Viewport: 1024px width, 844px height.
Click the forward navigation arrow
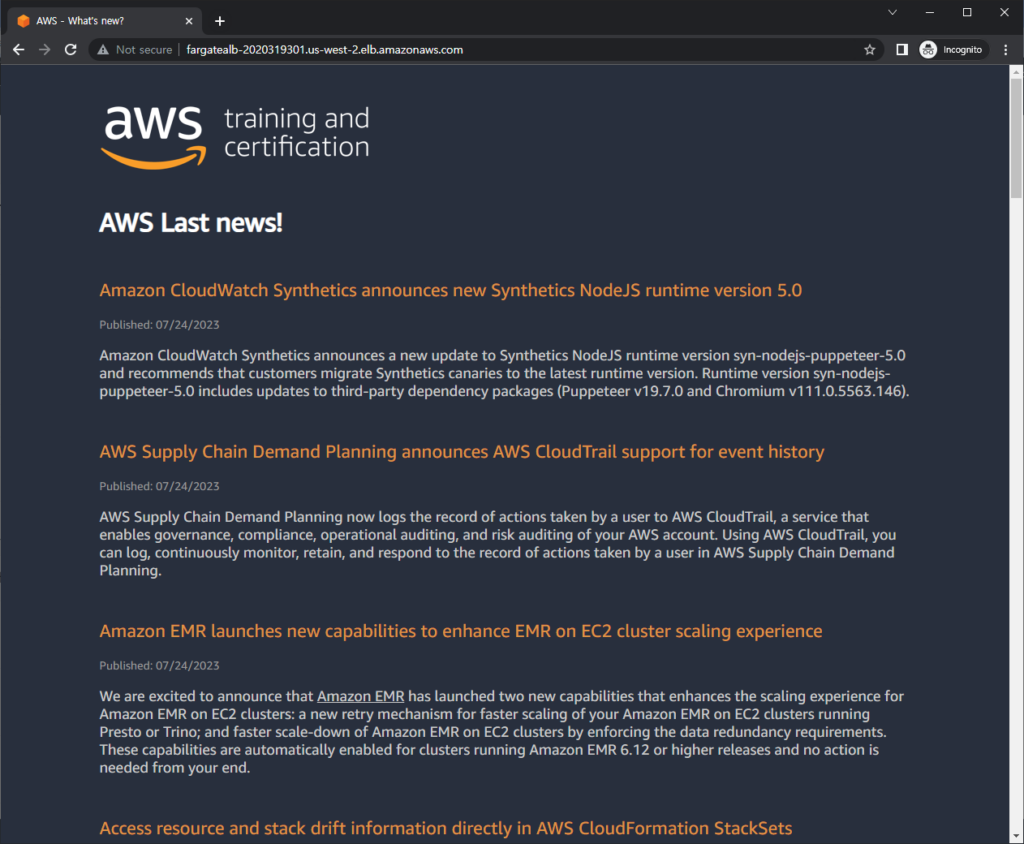(44, 50)
